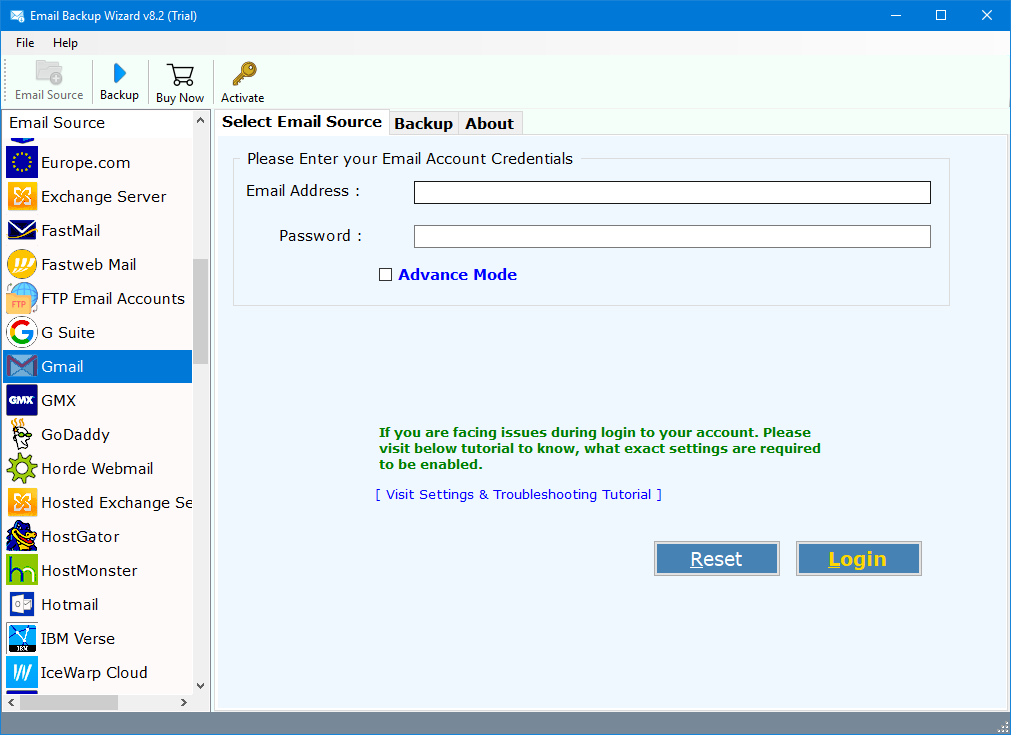Open Visit Settings & Troubleshooting Tutorial link
This screenshot has height=735, width=1011.
pos(518,495)
